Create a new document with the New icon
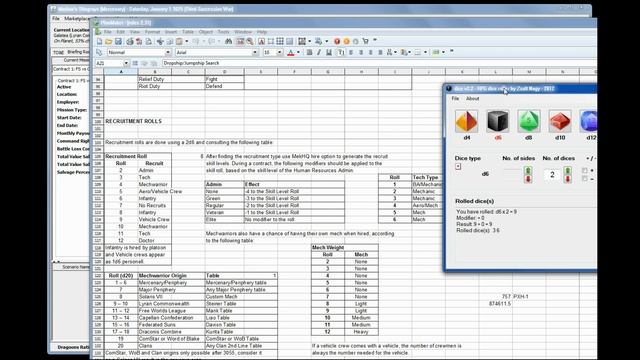This screenshot has width=640, height=360. point(99,41)
